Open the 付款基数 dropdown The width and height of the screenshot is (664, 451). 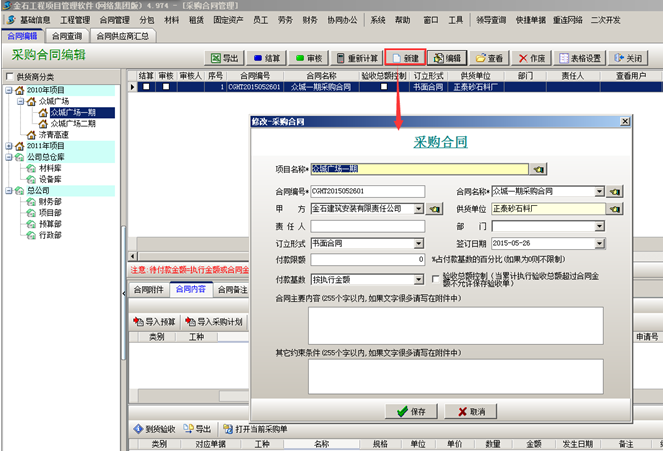[x=419, y=279]
